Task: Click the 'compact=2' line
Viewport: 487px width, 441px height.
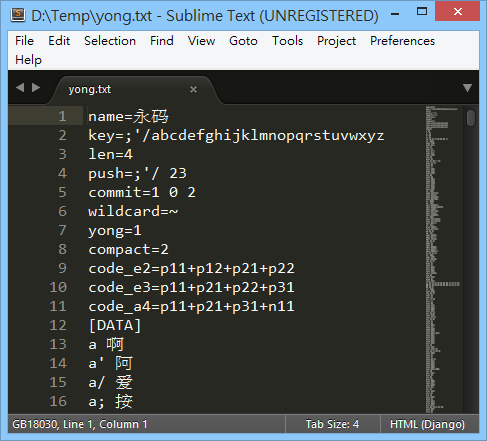Action: (128, 249)
